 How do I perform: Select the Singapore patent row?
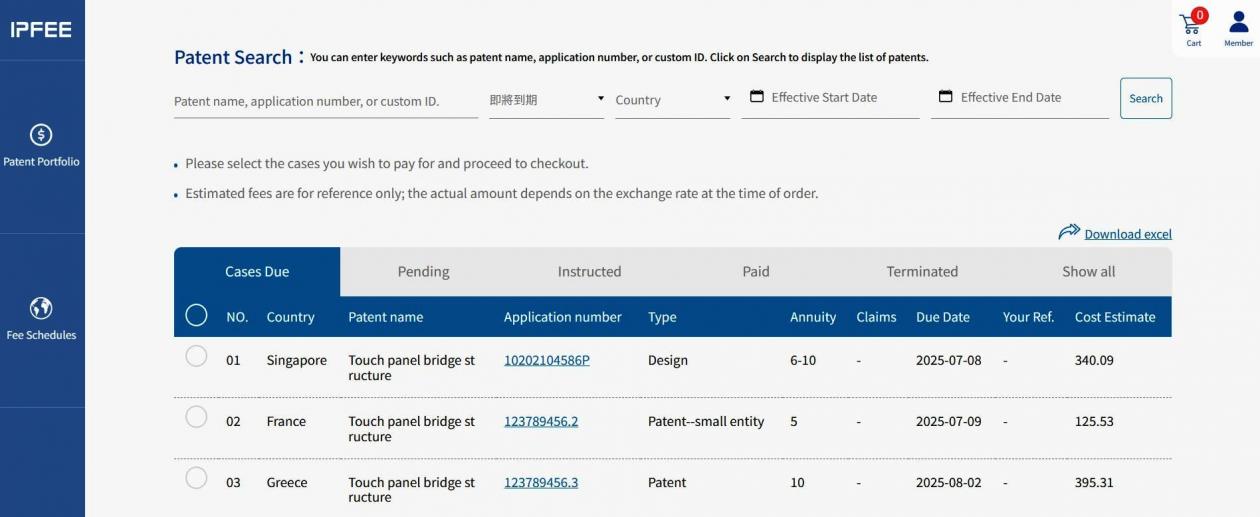coord(196,356)
